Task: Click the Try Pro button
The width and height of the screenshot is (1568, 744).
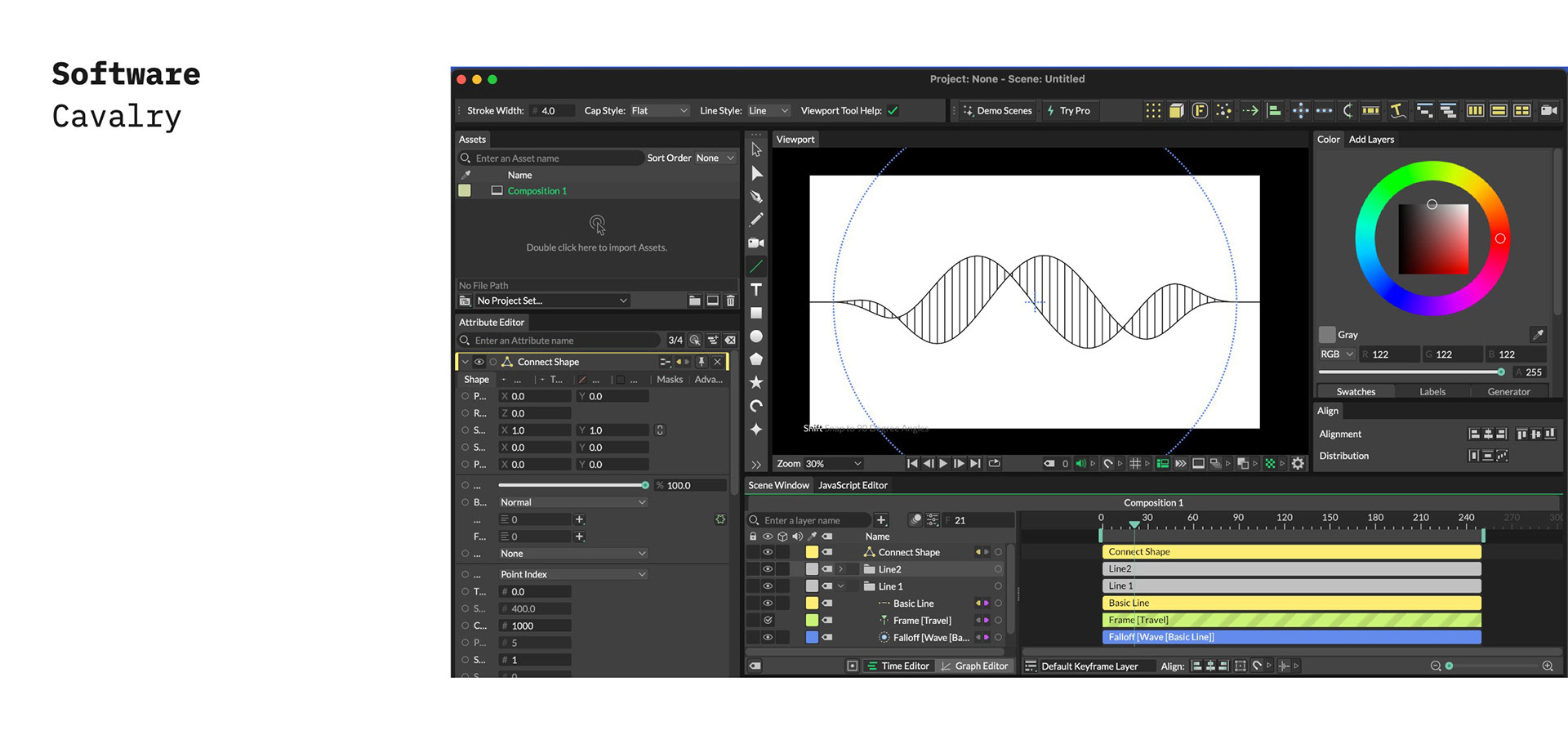Action: point(1068,111)
